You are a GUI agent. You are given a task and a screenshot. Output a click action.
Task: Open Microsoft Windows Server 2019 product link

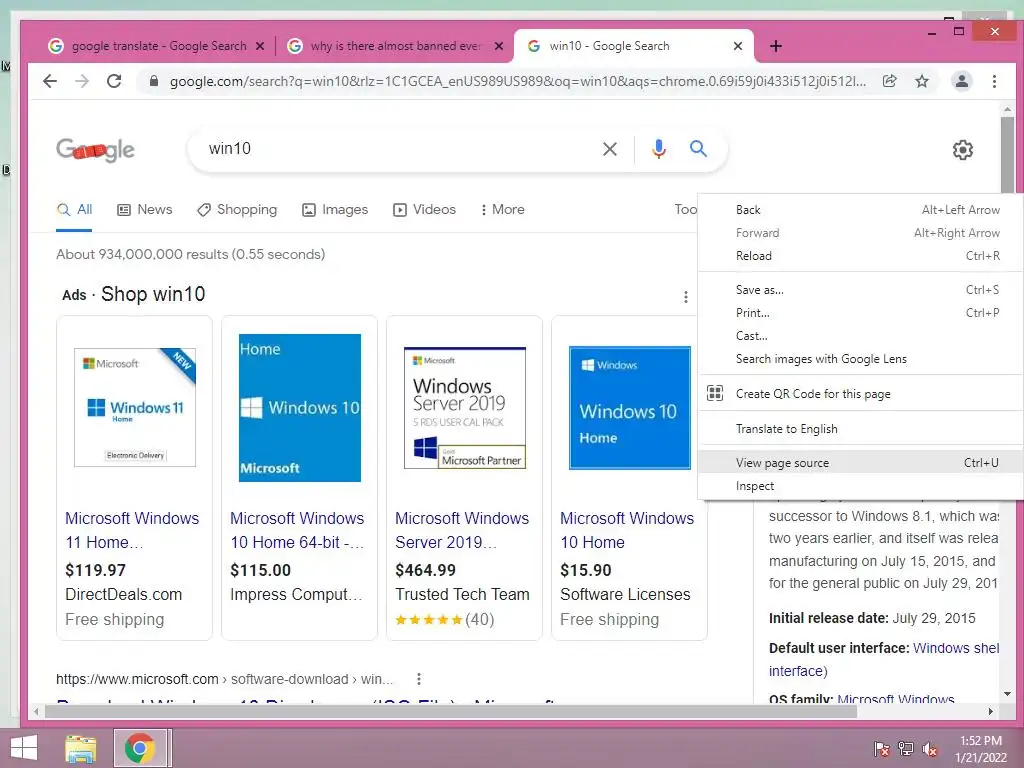(x=462, y=530)
